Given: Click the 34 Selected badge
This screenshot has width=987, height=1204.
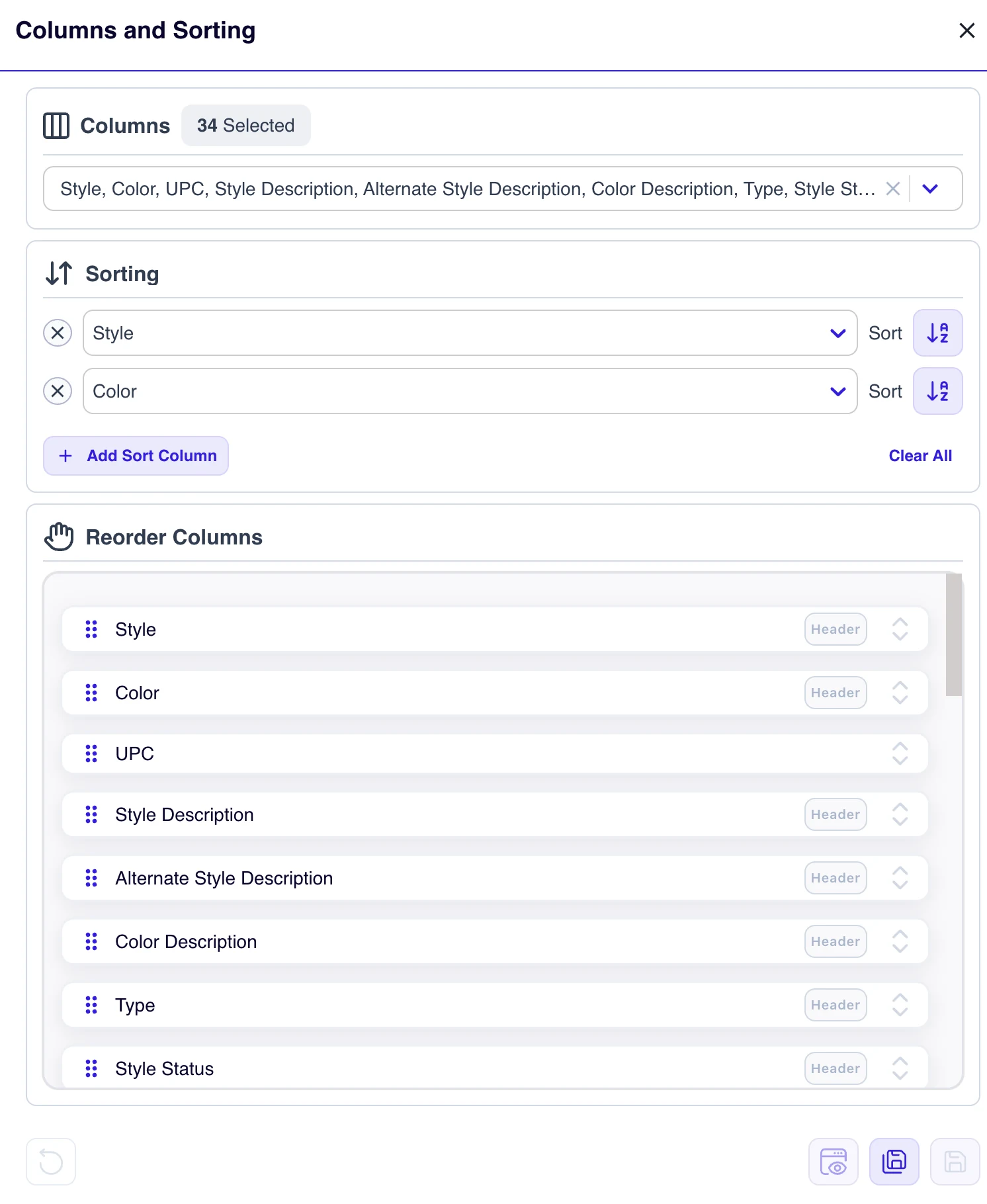Looking at the screenshot, I should coord(245,125).
